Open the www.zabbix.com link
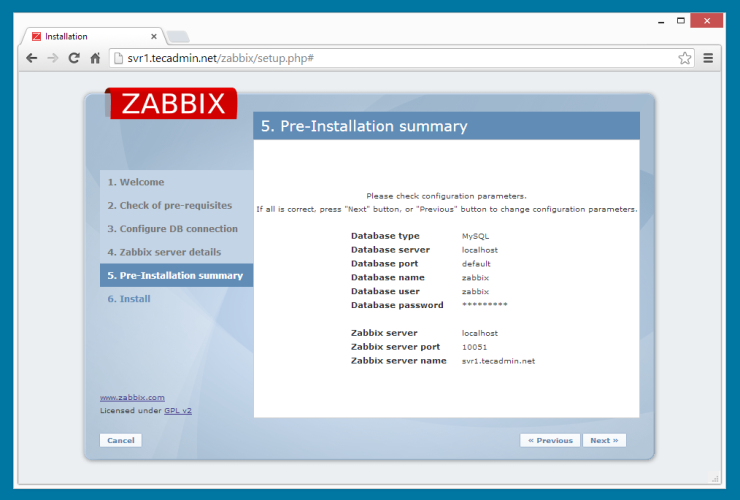 (x=132, y=397)
